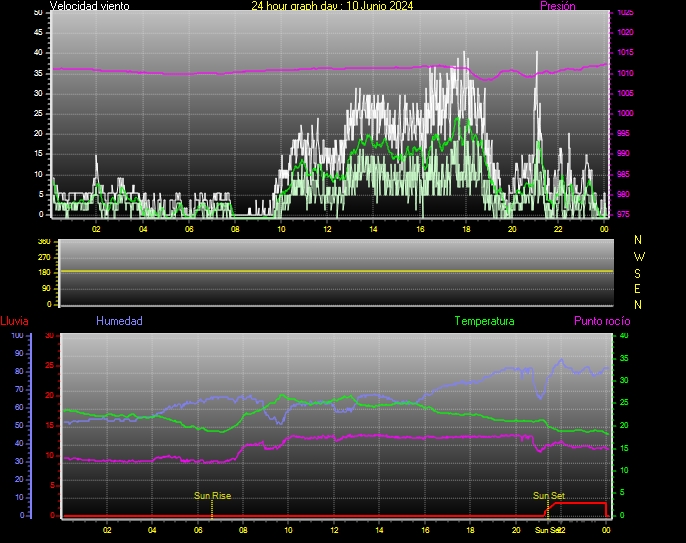This screenshot has height=543, width=686.
Task: Click the yellow wind direction line
Action: 335,272
